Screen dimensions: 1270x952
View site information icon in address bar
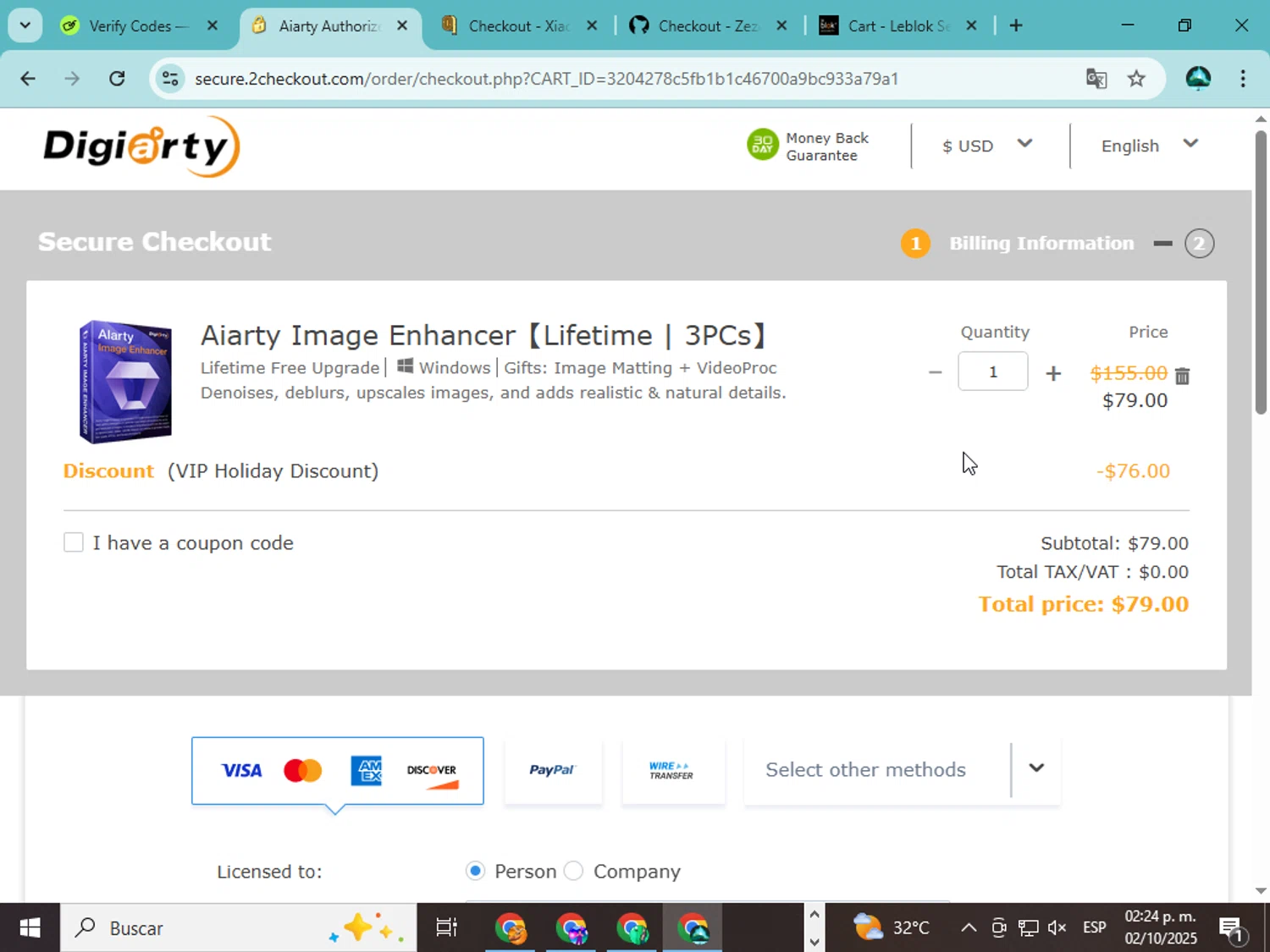(x=170, y=79)
